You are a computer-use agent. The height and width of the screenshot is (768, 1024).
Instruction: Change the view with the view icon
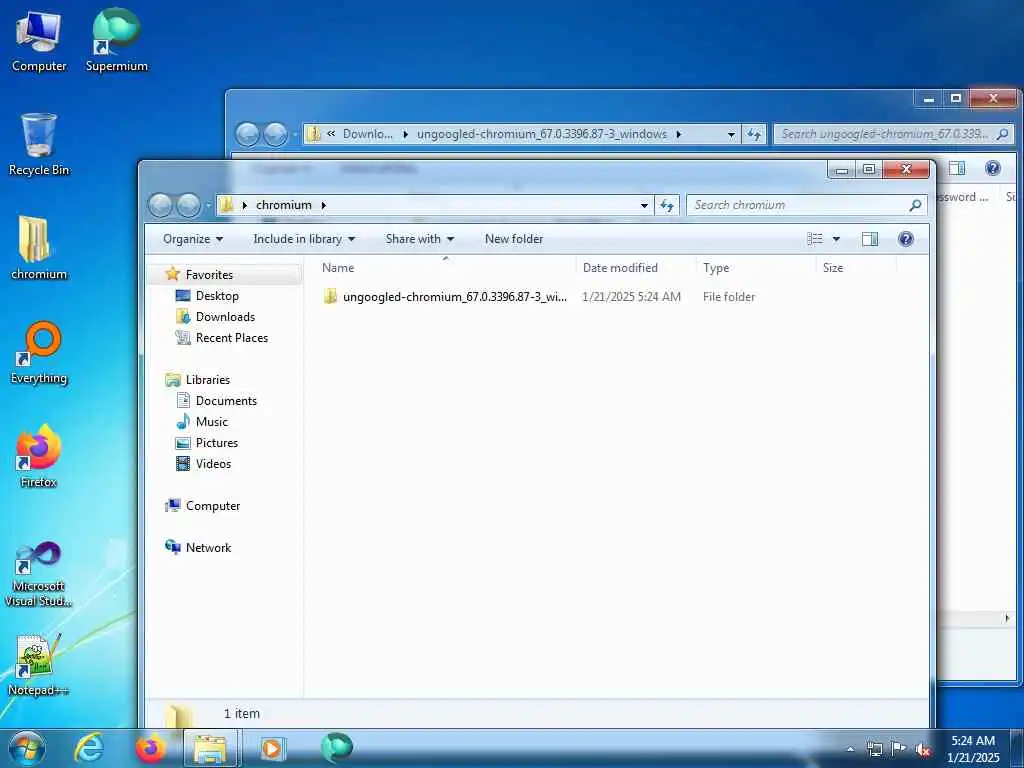(x=814, y=239)
